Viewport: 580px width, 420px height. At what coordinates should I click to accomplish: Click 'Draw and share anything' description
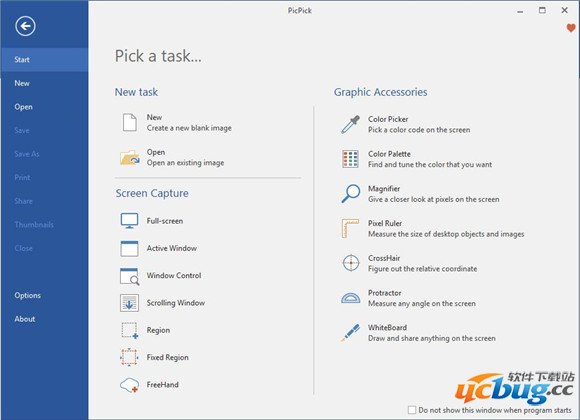pyautogui.click(x=432, y=339)
